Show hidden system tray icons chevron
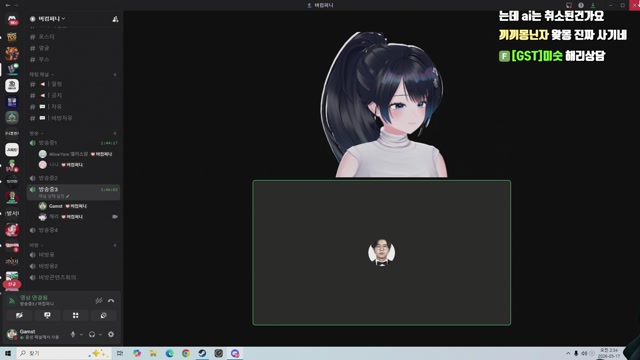Screen dimensions: 640x360 (x=568, y=353)
